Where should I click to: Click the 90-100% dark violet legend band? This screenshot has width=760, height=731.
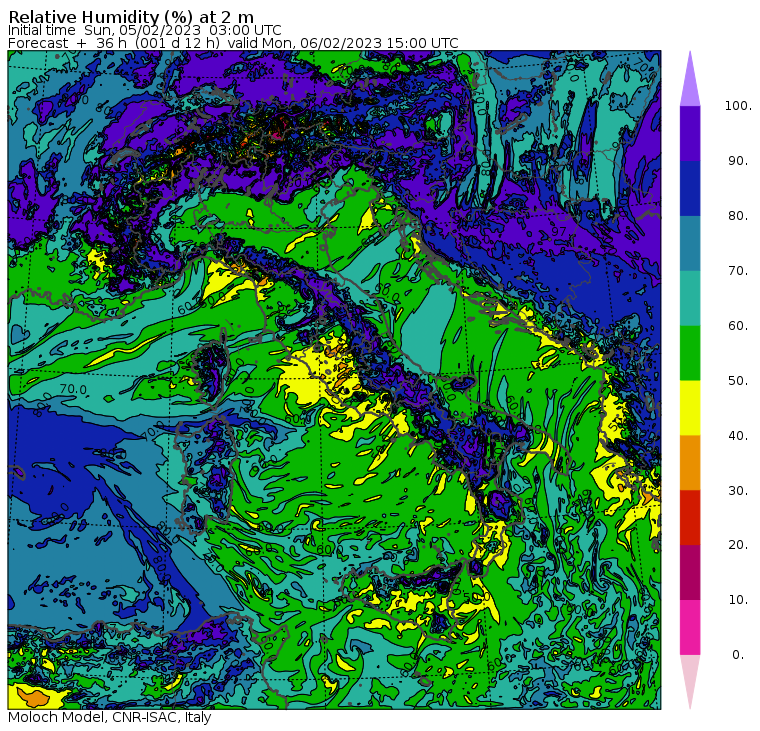coord(690,133)
